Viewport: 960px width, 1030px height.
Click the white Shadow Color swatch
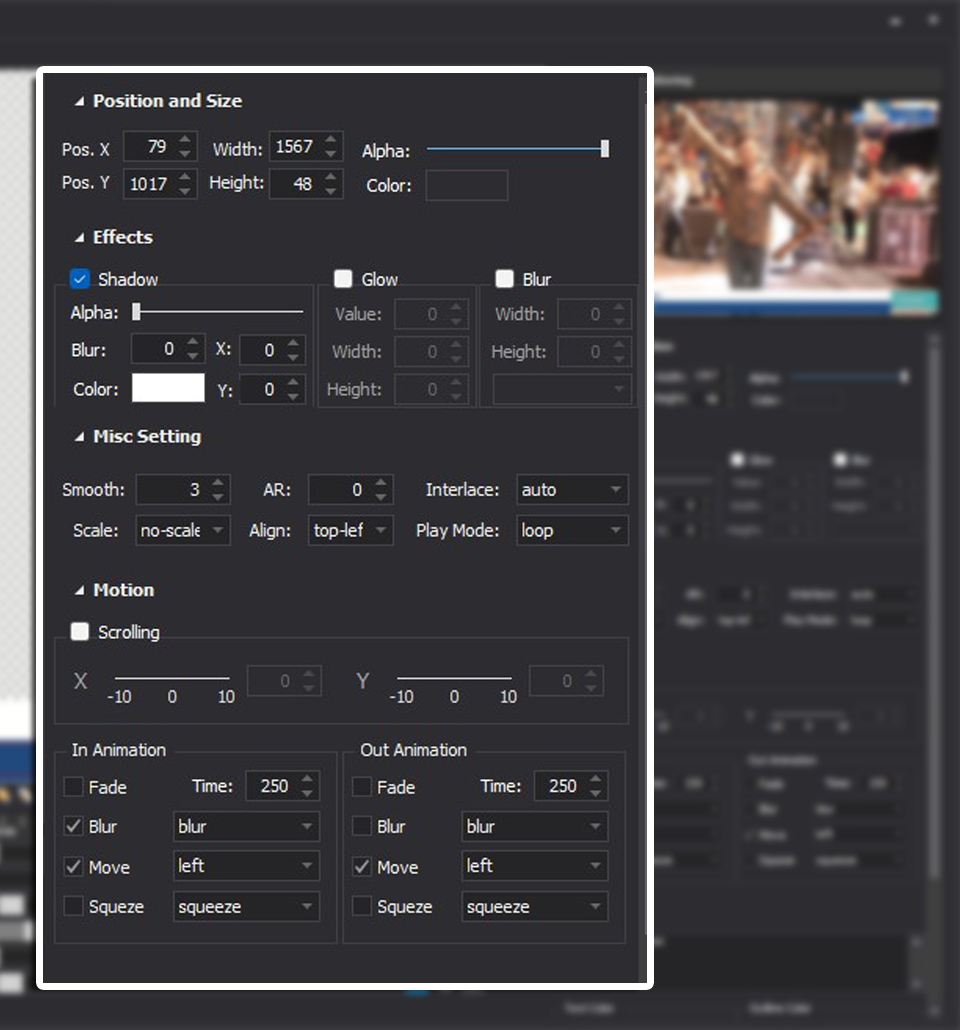168,389
